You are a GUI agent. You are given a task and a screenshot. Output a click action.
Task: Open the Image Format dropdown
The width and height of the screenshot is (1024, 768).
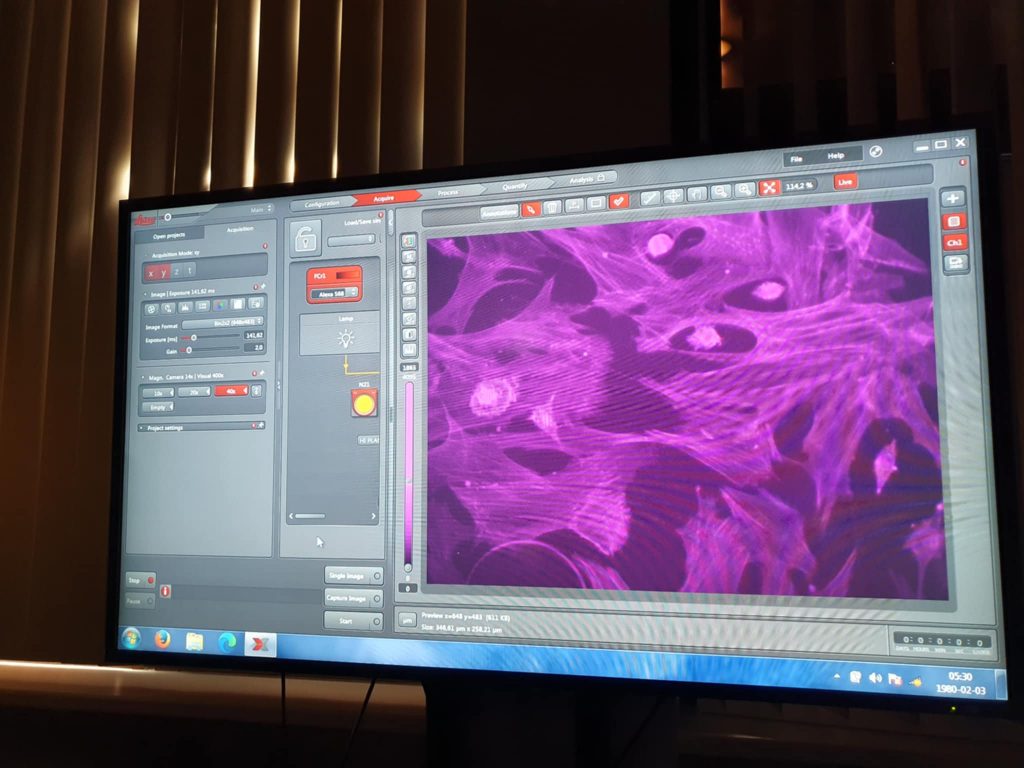223,323
